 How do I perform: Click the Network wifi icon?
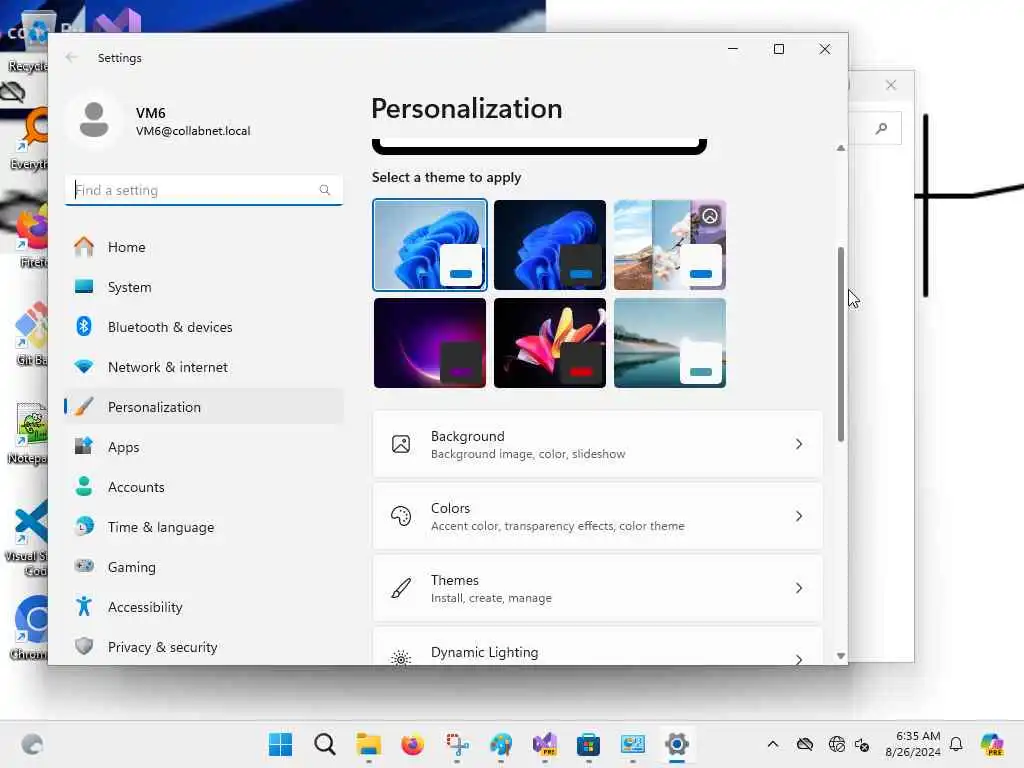(84, 366)
